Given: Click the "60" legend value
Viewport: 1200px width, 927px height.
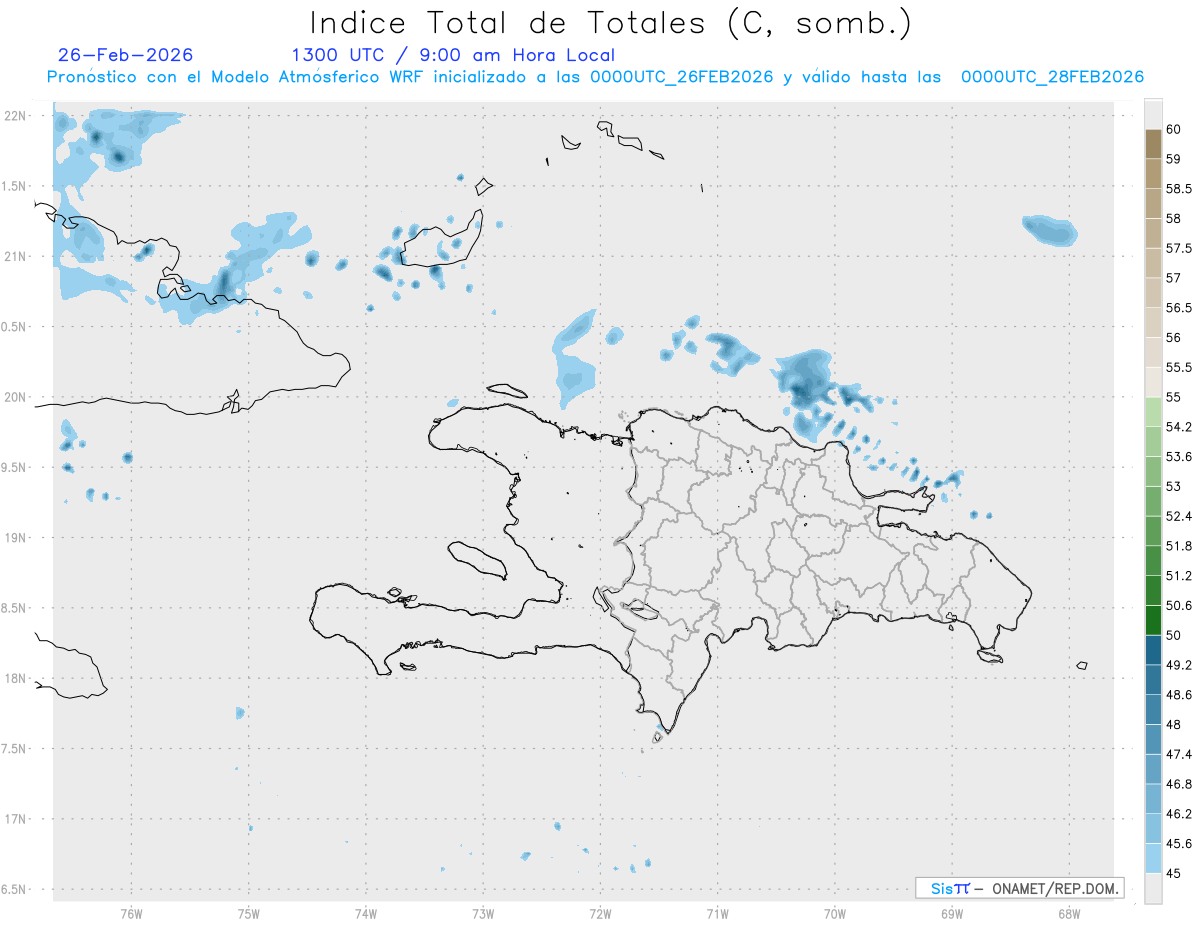Looking at the screenshot, I should 1173,129.
